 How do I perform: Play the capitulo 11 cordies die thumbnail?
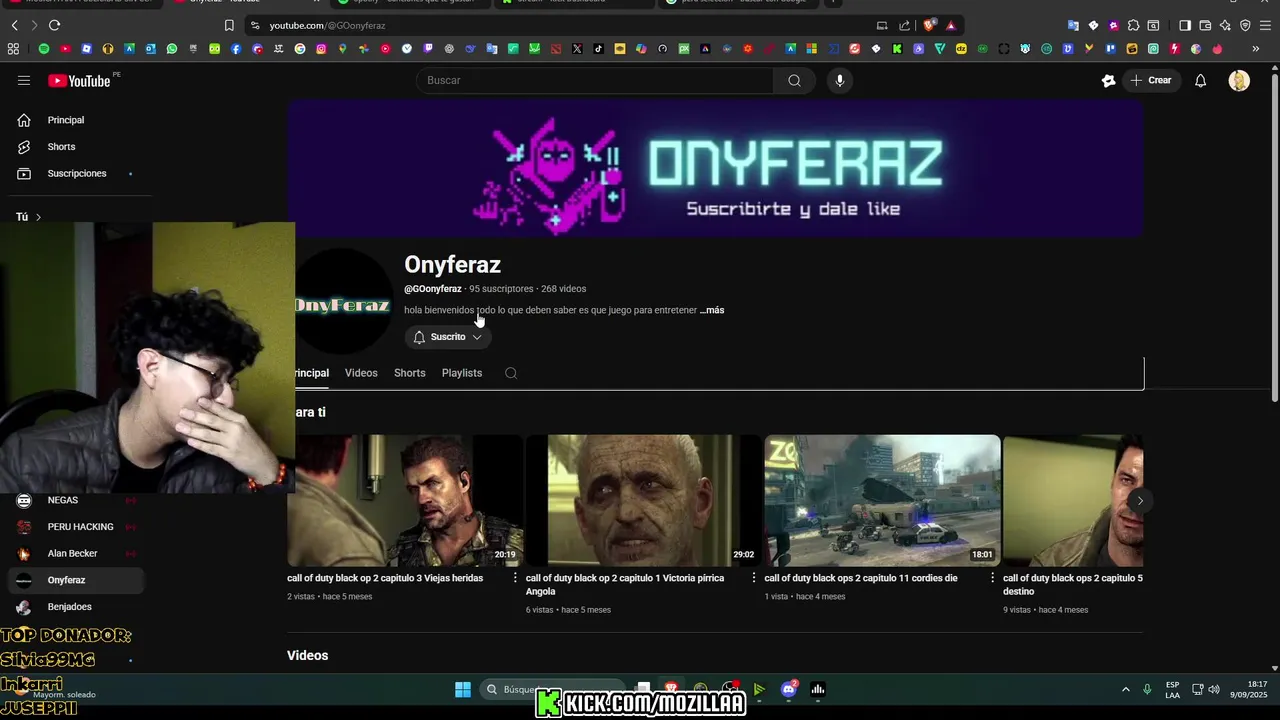[882, 500]
